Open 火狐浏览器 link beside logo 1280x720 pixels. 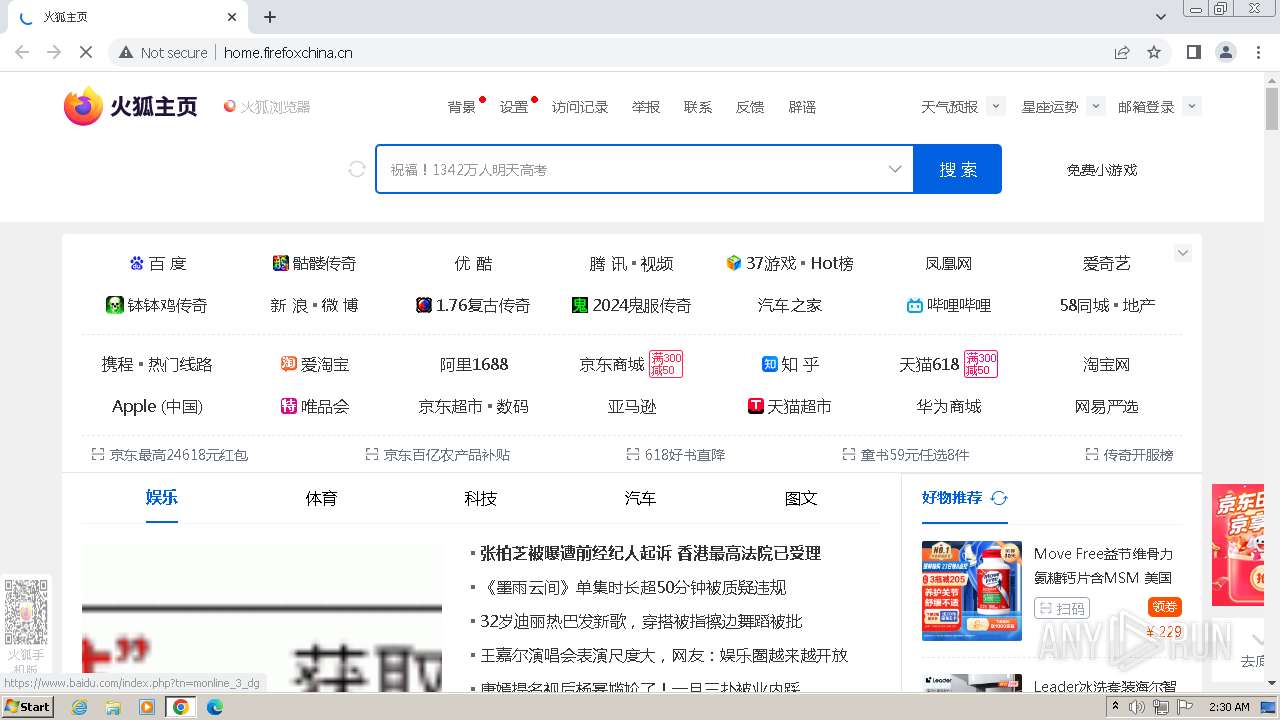[267, 107]
